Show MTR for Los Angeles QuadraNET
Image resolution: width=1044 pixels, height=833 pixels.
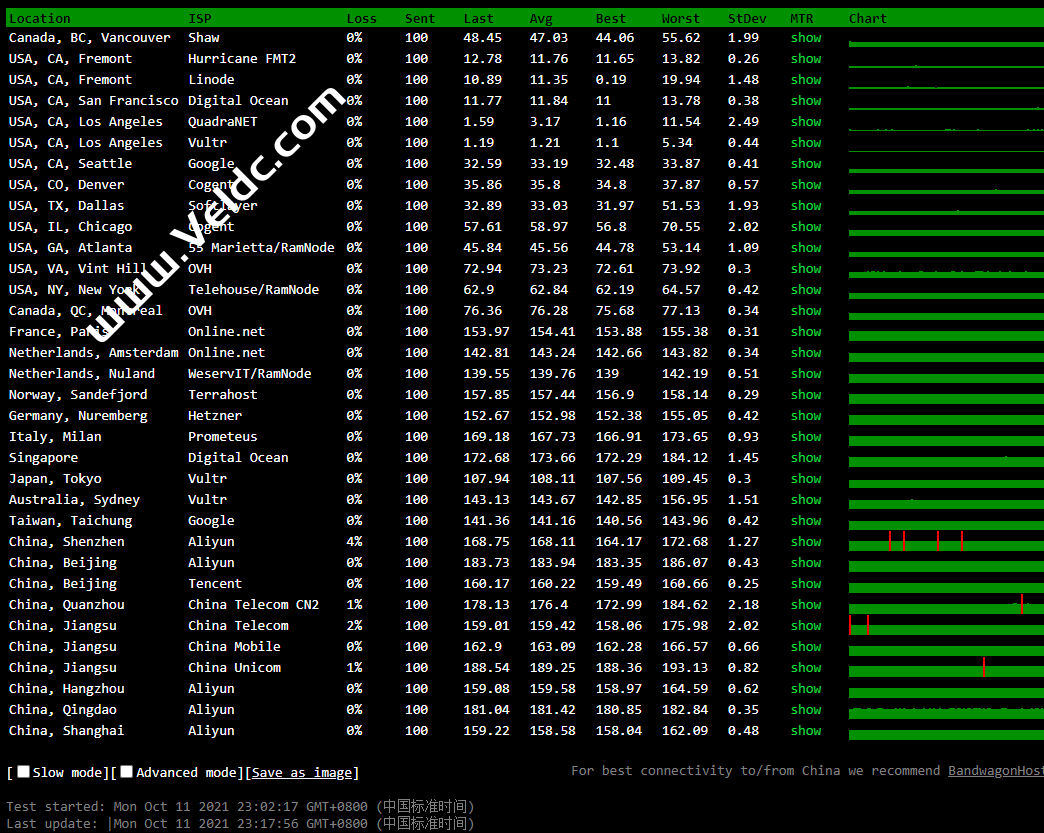[x=805, y=122]
